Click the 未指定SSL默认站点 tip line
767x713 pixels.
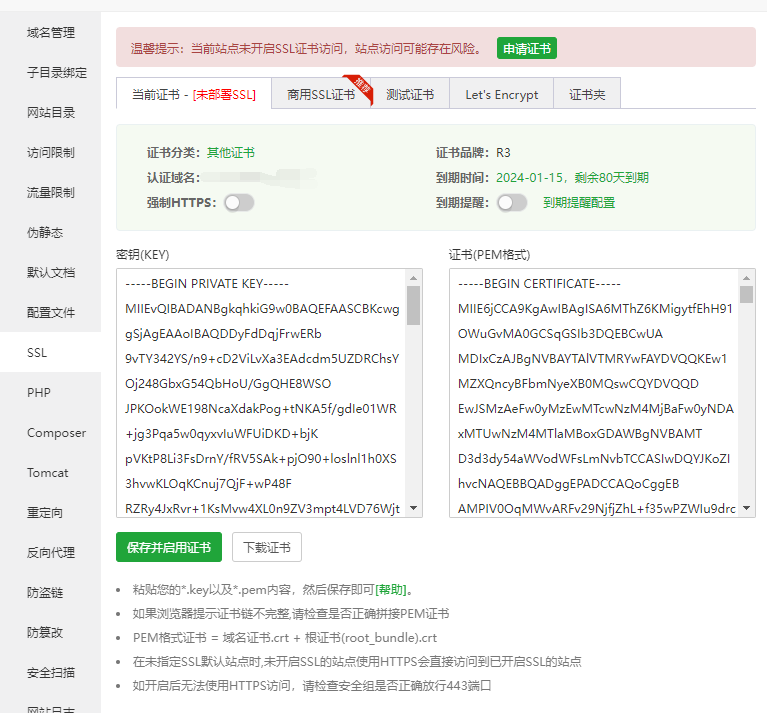pos(357,662)
